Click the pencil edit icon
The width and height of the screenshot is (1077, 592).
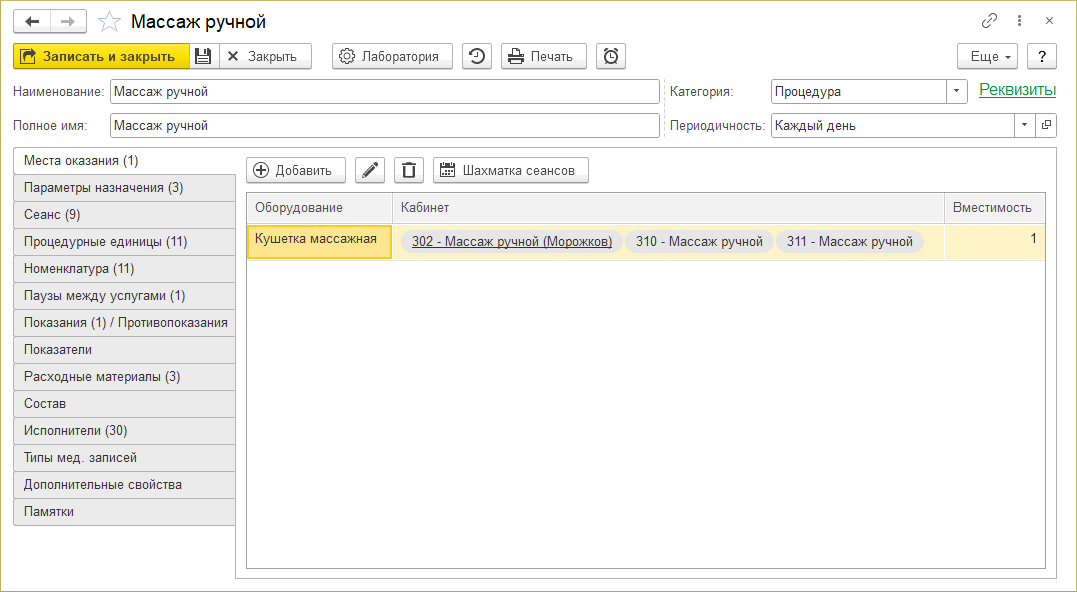[x=370, y=170]
